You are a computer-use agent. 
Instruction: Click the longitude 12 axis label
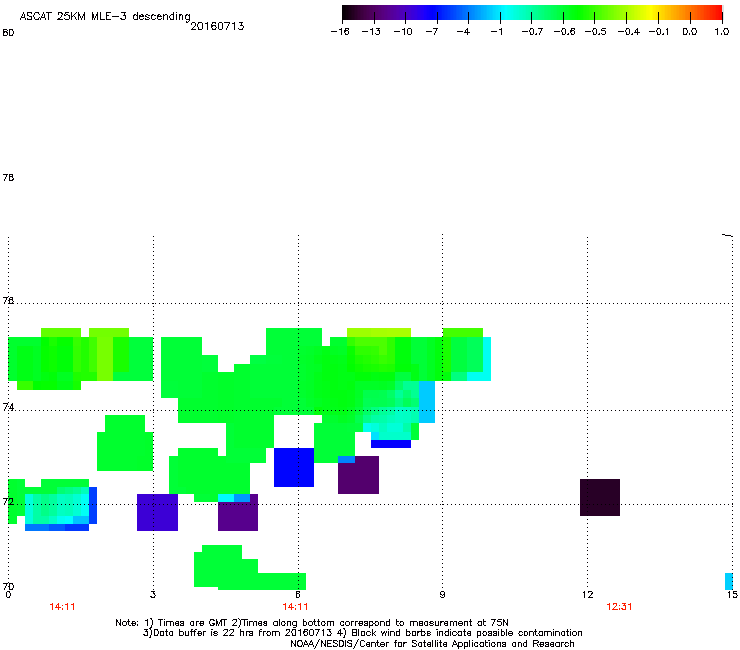[x=588, y=594]
